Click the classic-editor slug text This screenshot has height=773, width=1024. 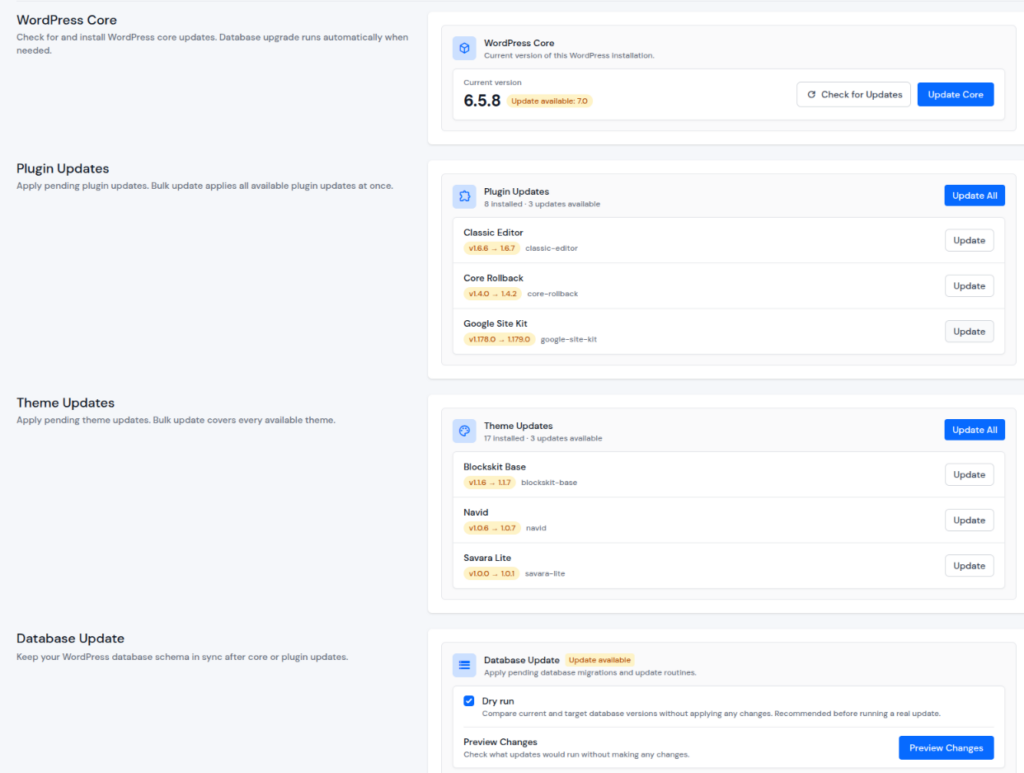coord(551,248)
